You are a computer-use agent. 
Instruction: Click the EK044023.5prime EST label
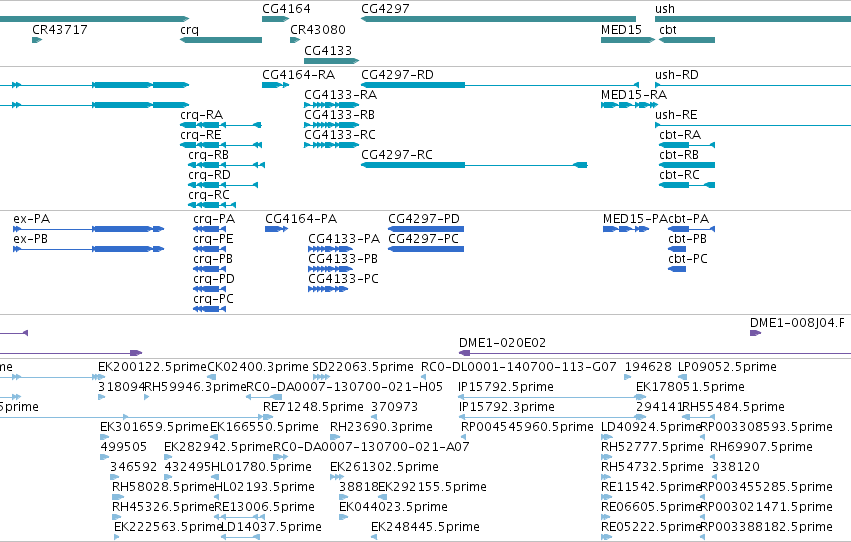click(x=393, y=507)
